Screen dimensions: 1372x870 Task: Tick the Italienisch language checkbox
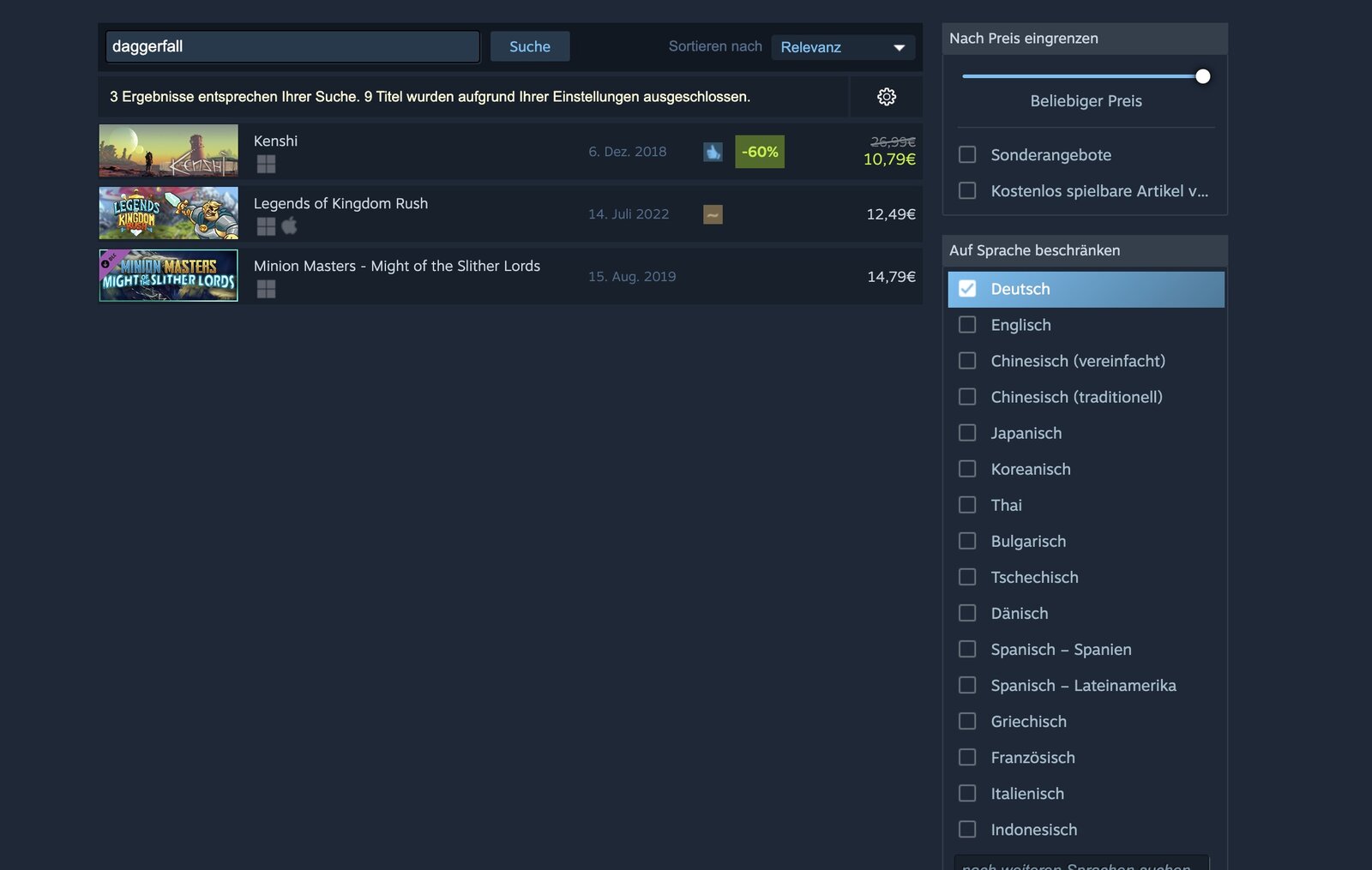pyautogui.click(x=967, y=793)
